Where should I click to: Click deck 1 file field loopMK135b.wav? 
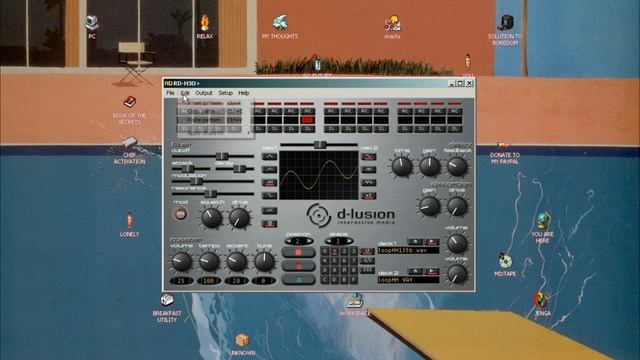pyautogui.click(x=408, y=250)
